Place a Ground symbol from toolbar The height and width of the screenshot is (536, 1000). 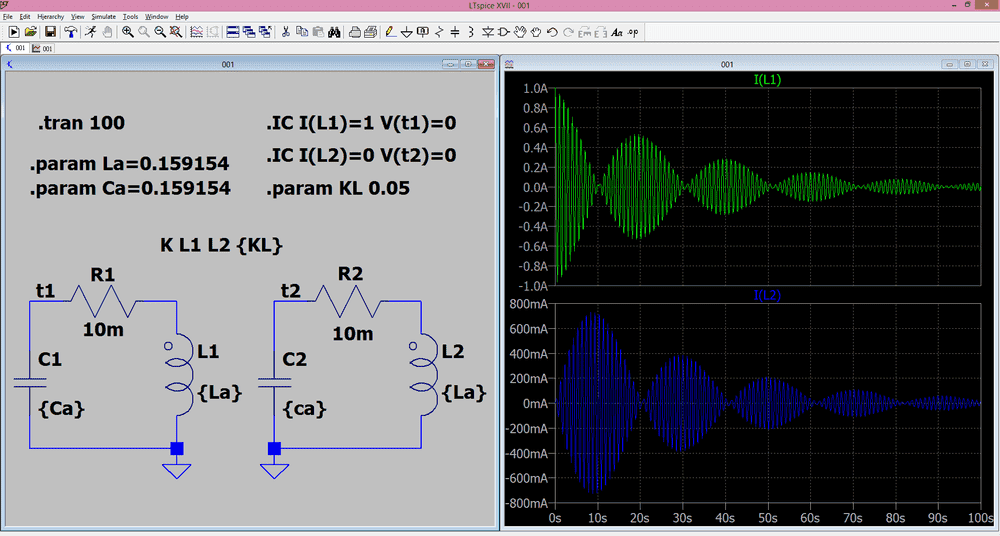pos(406,32)
